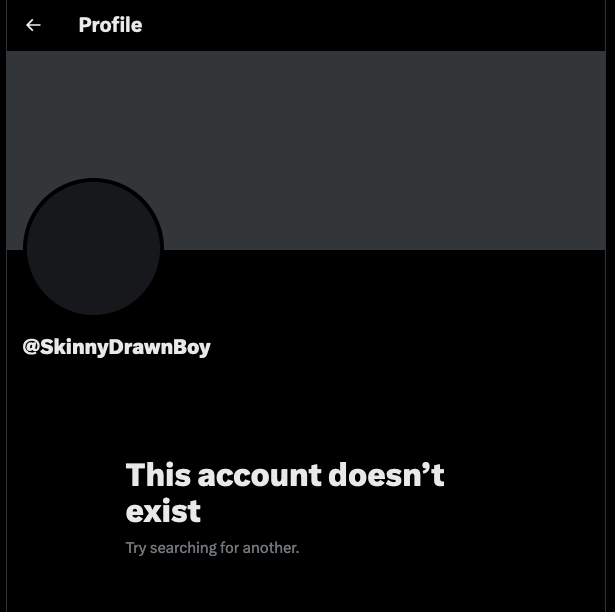Click the word "doesn't" in the heading
This screenshot has height=612, width=615.
tap(386, 474)
